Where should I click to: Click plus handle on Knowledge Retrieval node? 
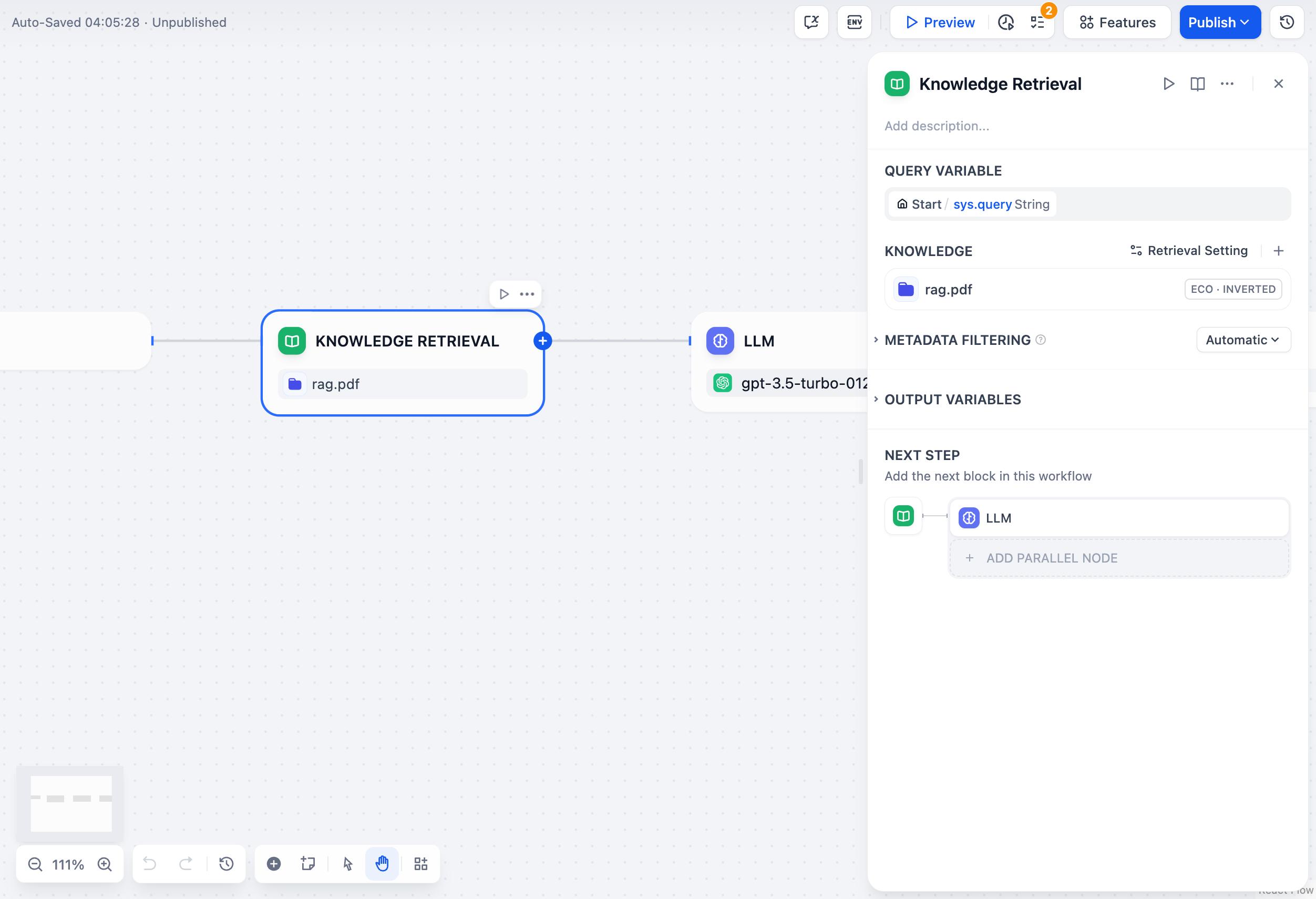pos(542,341)
